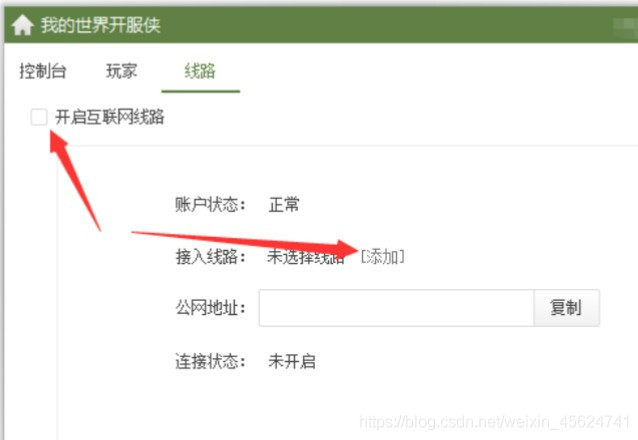
Task: Click the 未选择线路 status text
Action: pyautogui.click(x=306, y=257)
